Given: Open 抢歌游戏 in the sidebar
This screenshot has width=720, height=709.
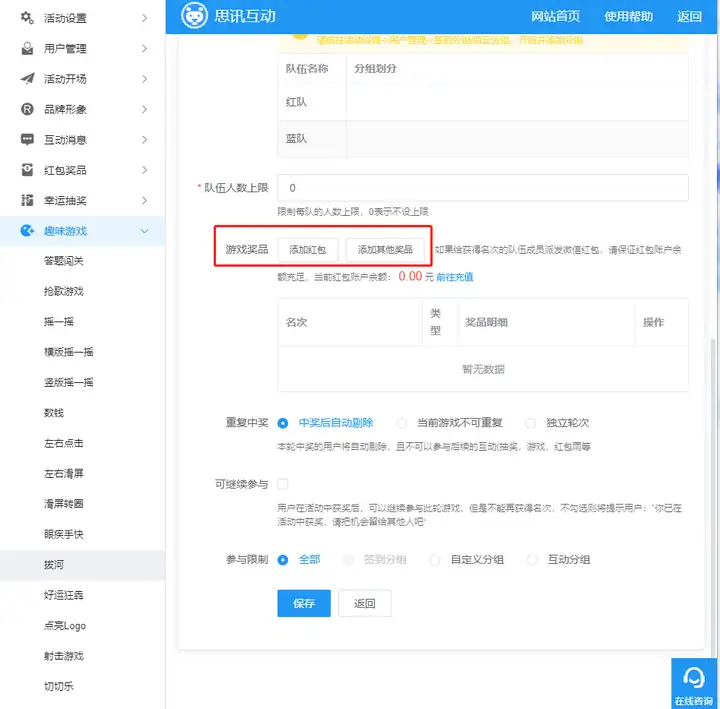Looking at the screenshot, I should pyautogui.click(x=64, y=291).
